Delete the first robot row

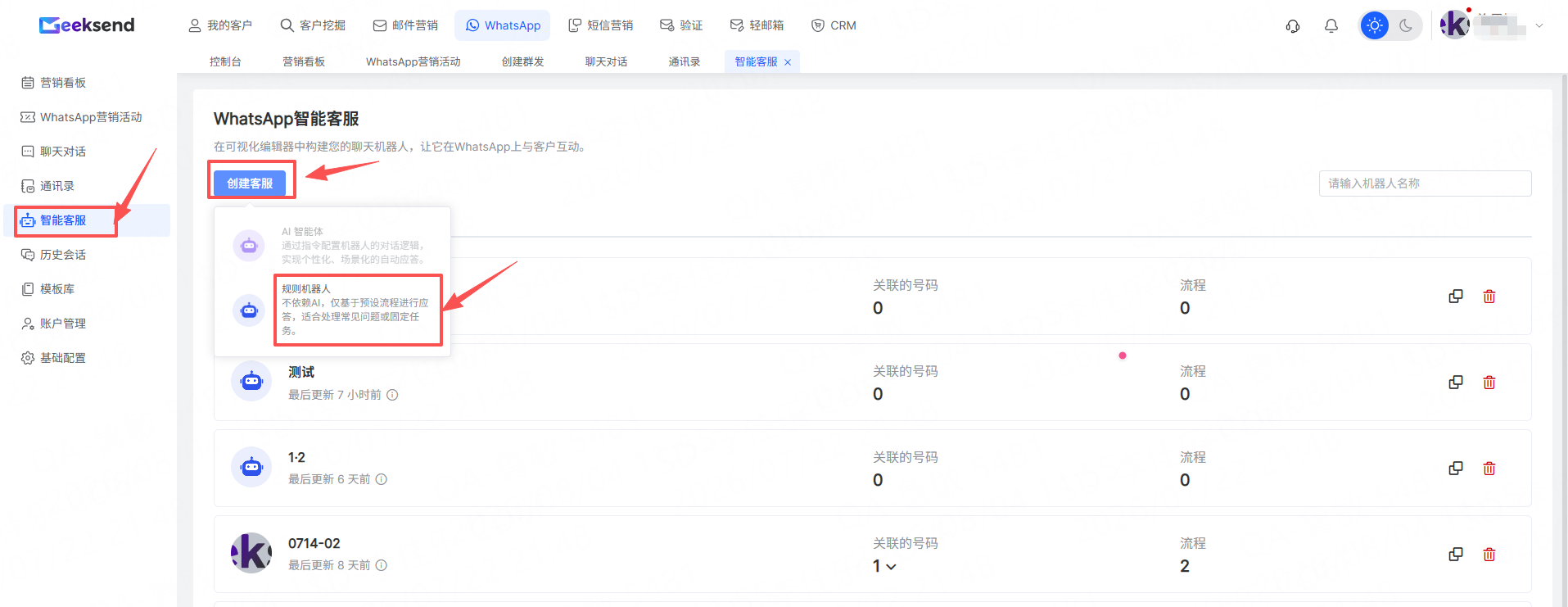click(1489, 297)
